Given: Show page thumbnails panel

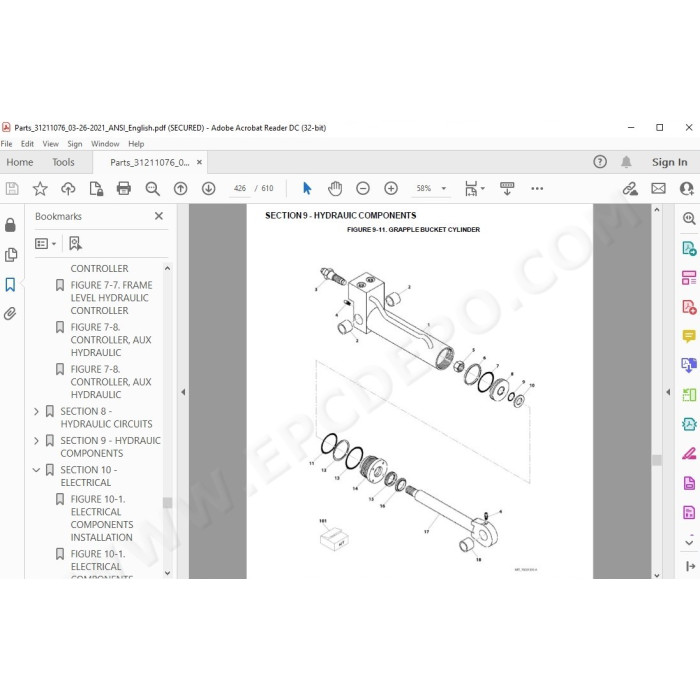Looking at the screenshot, I should (x=10, y=254).
